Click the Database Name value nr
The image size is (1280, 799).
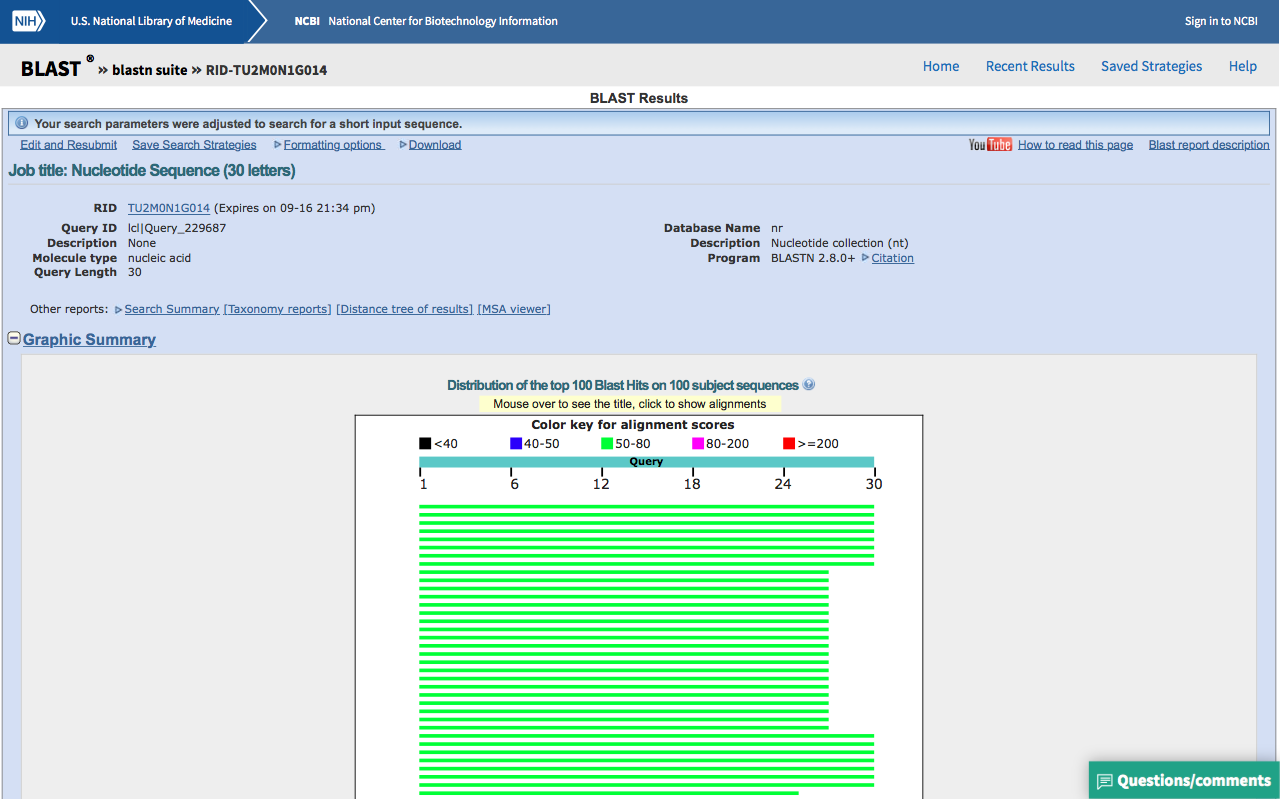click(777, 228)
